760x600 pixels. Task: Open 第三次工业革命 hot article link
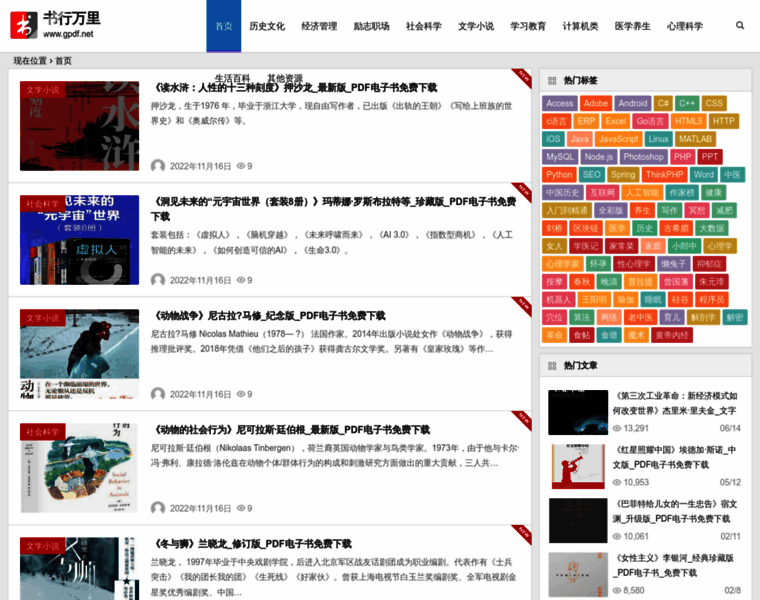675,403
